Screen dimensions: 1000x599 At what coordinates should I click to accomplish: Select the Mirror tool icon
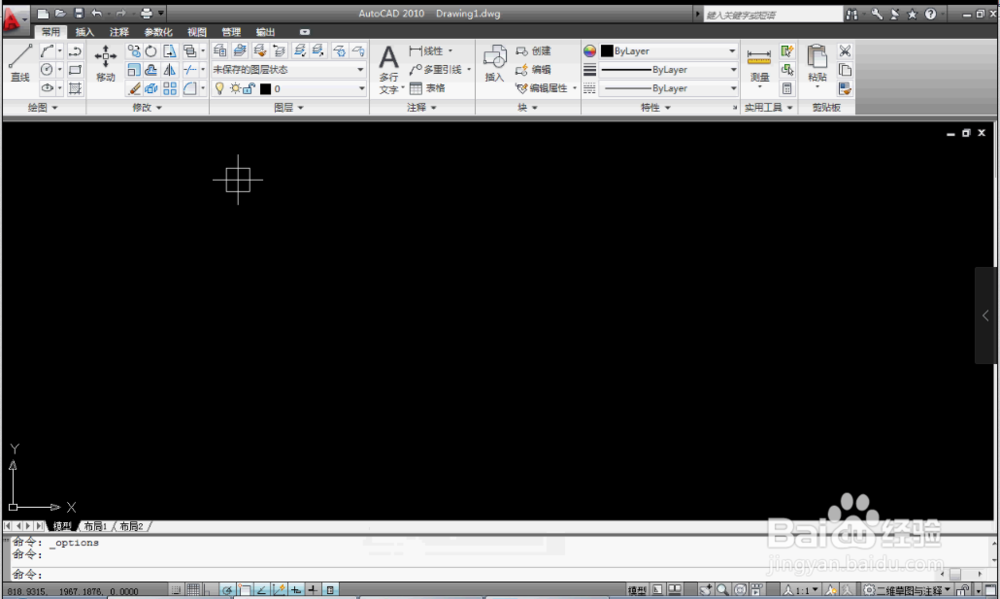coord(170,70)
